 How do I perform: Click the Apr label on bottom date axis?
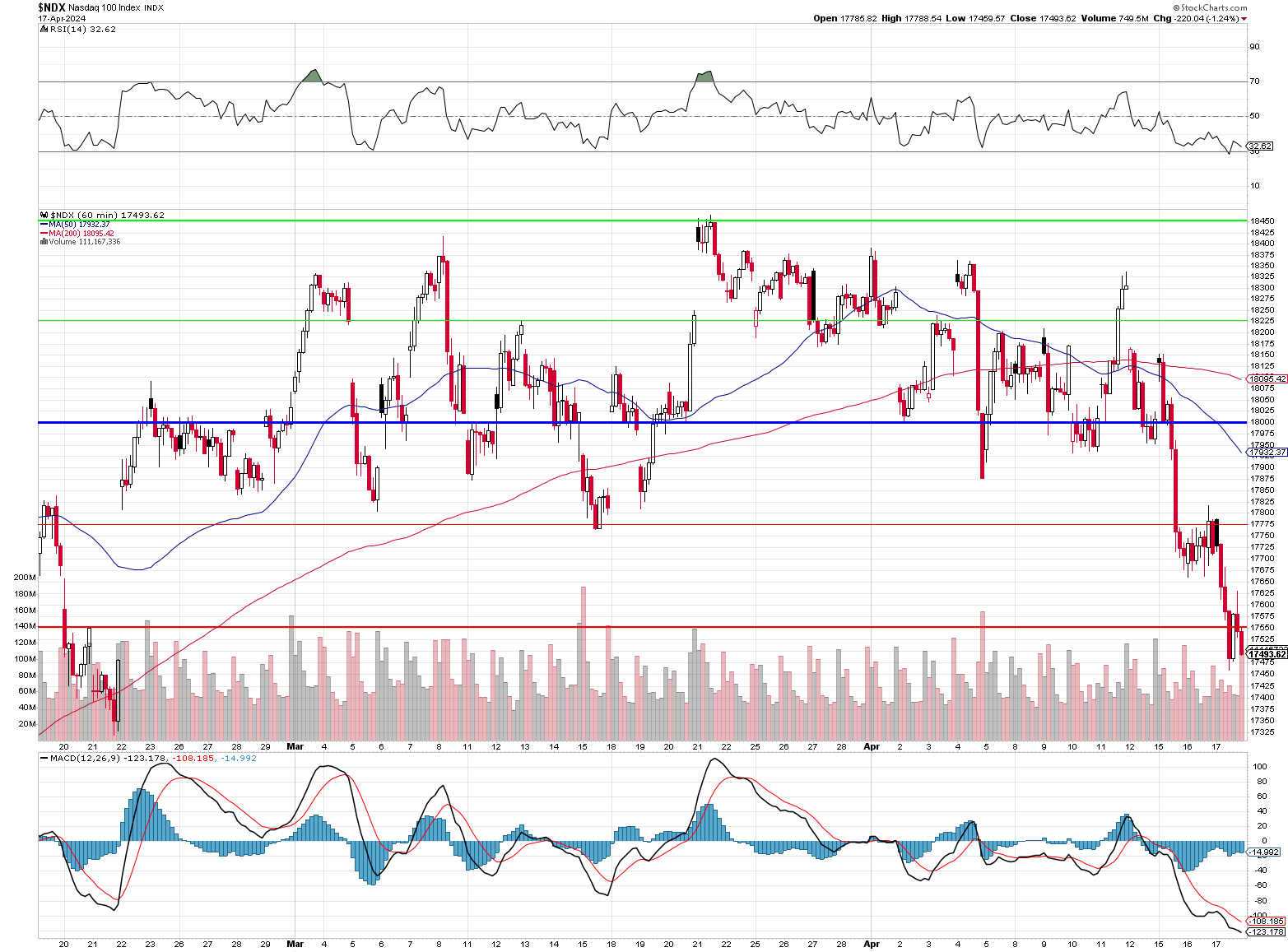click(872, 944)
